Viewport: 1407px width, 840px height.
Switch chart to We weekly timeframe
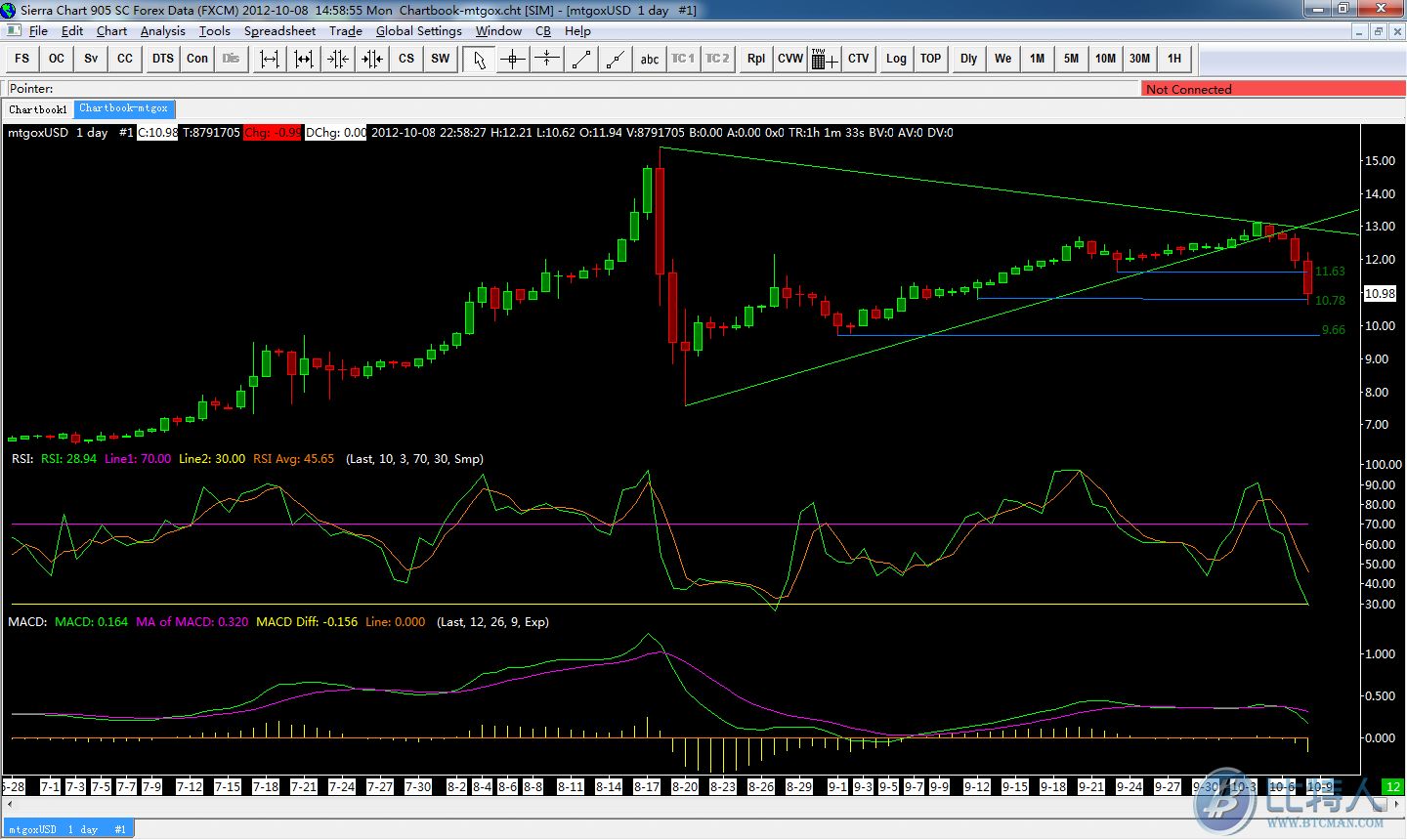pos(1003,59)
